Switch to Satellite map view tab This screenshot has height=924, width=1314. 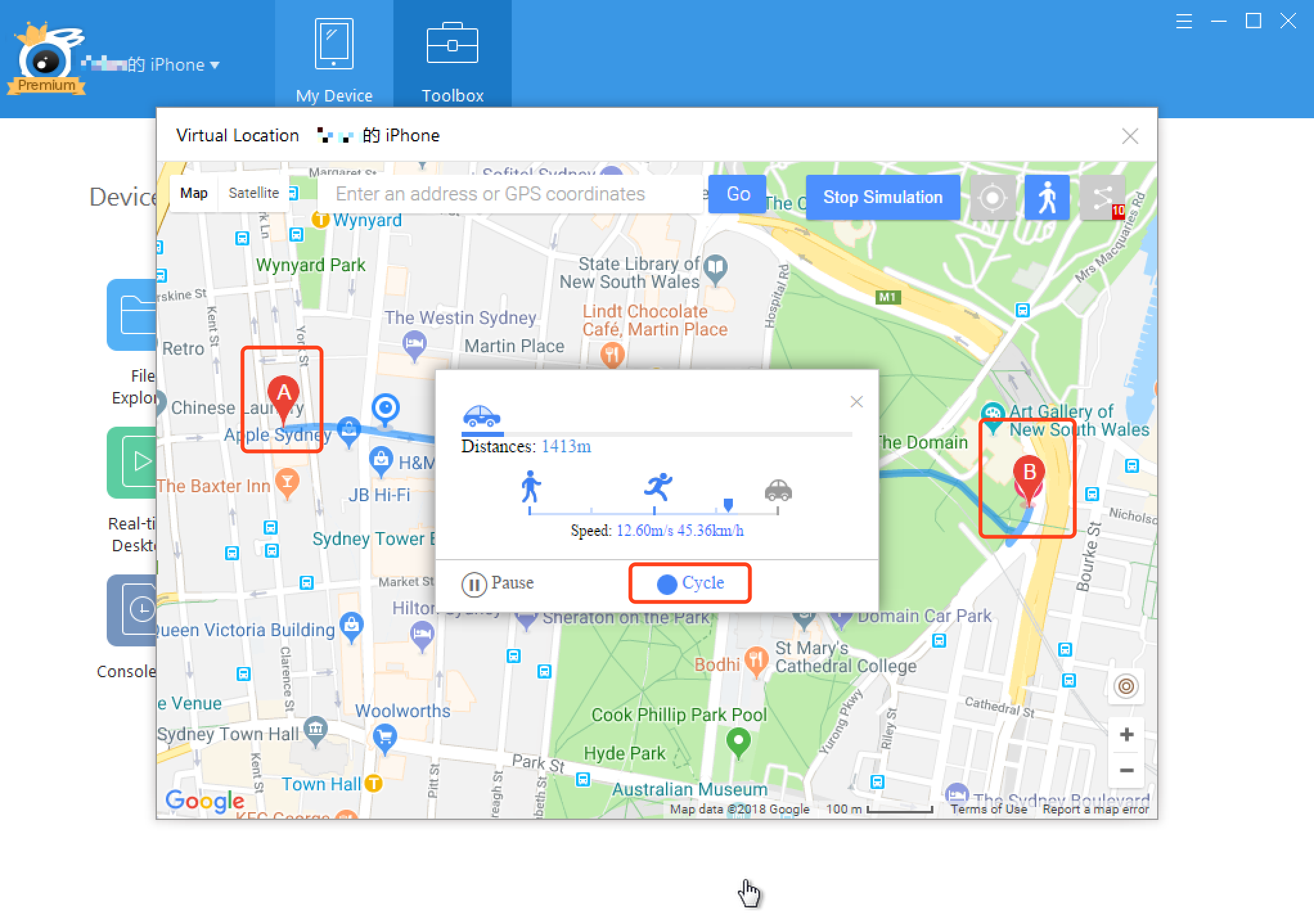click(254, 194)
